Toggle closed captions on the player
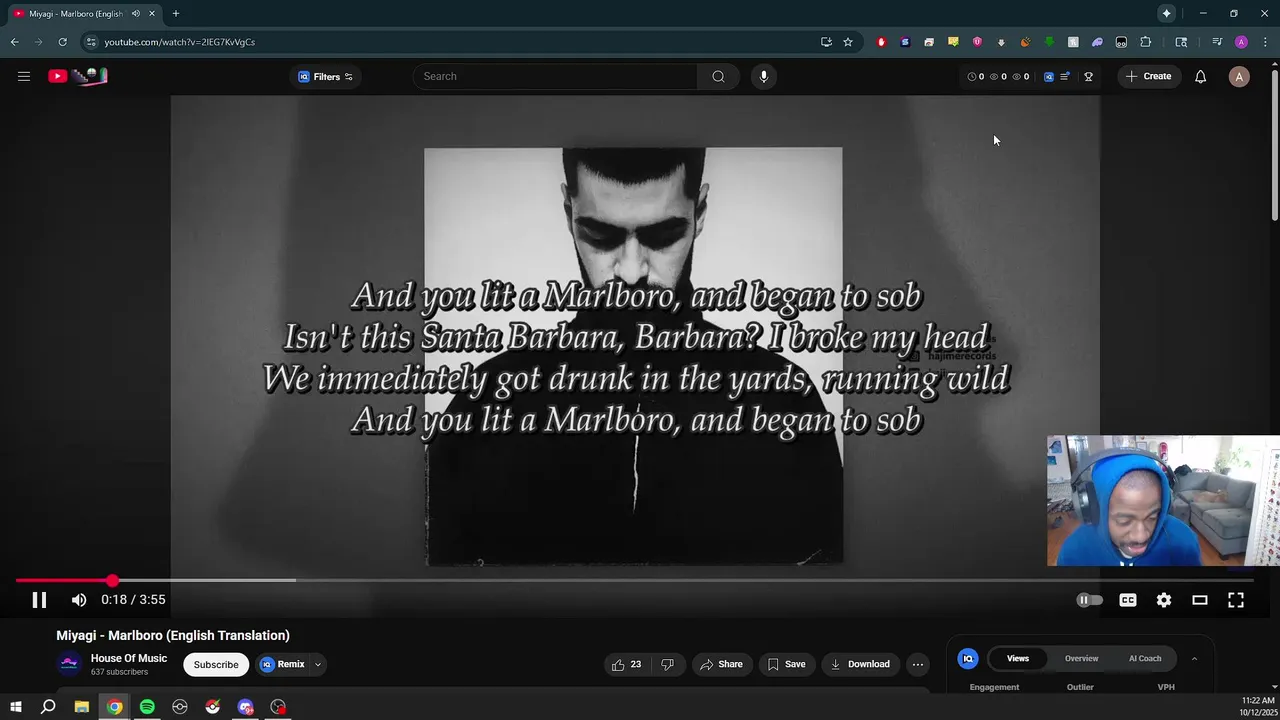 pyautogui.click(x=1128, y=600)
